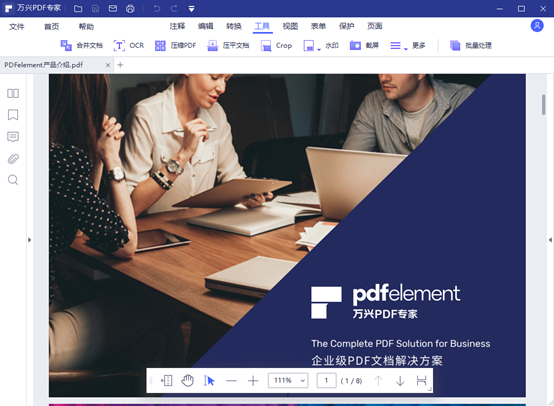The width and height of the screenshot is (554, 406).
Task: Redo the last action
Action: (x=174, y=8)
